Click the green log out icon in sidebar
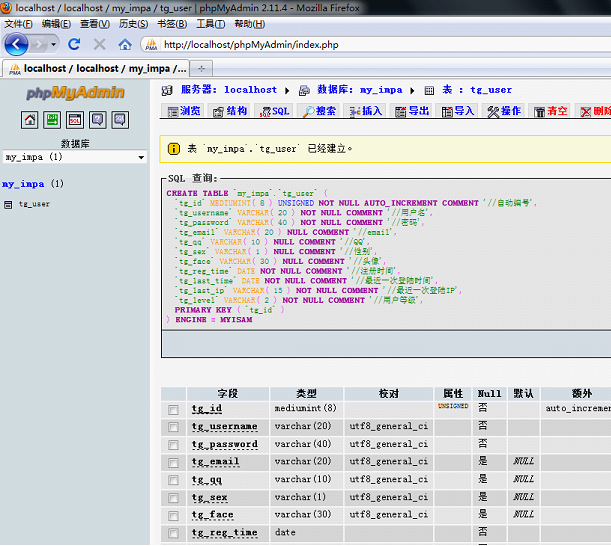Image resolution: width=611 pixels, height=546 pixels. (x=52, y=120)
